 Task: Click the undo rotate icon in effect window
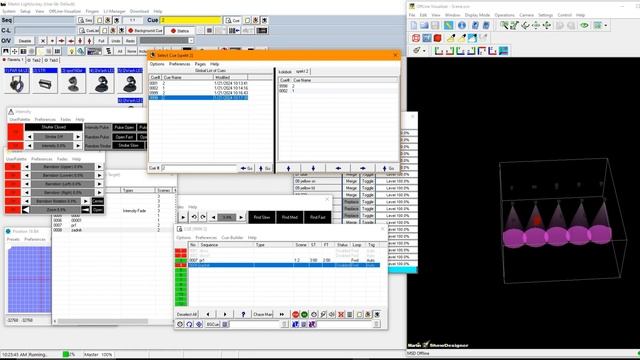[194, 217]
